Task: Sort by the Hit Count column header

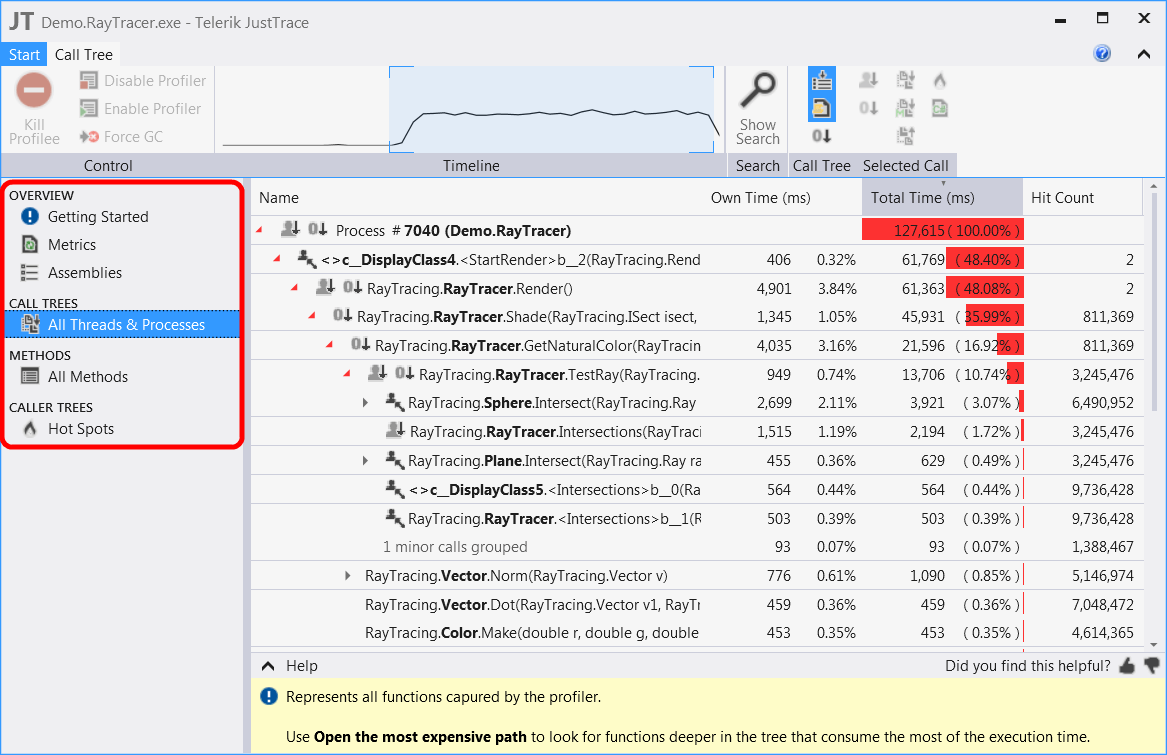Action: 1062,197
